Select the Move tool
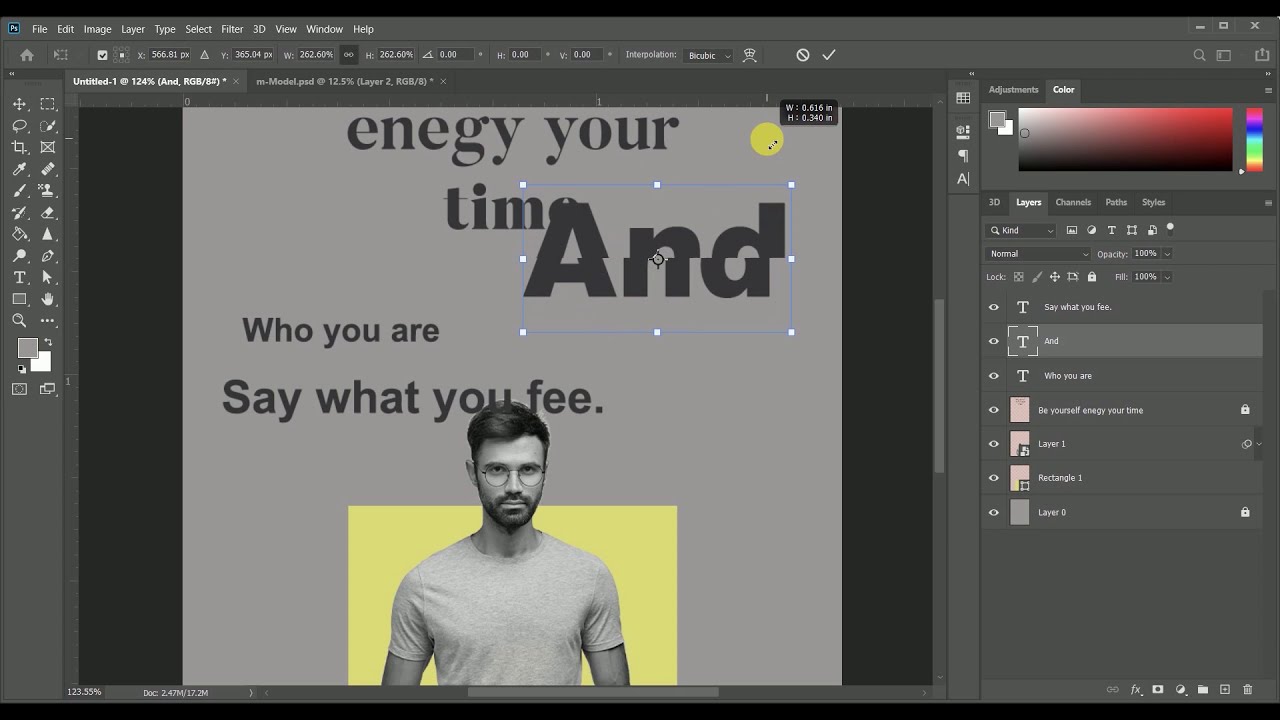 tap(19, 104)
